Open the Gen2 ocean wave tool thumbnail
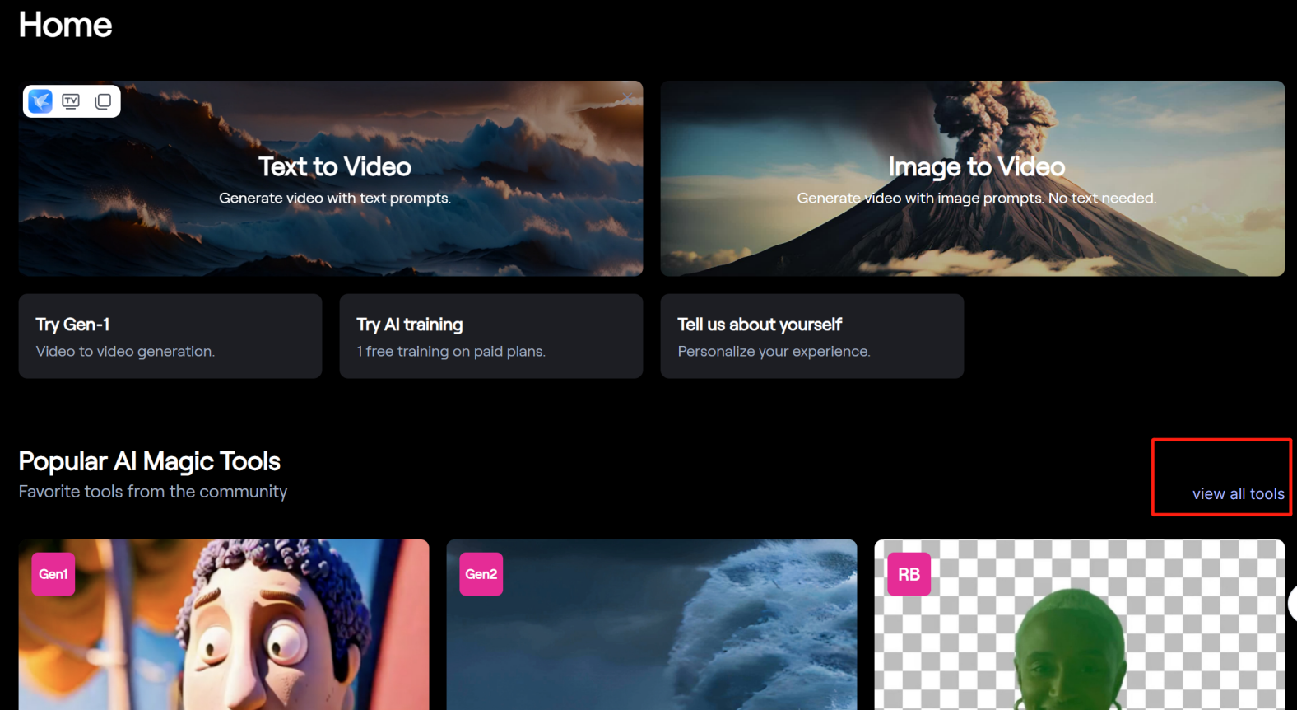 (x=652, y=625)
